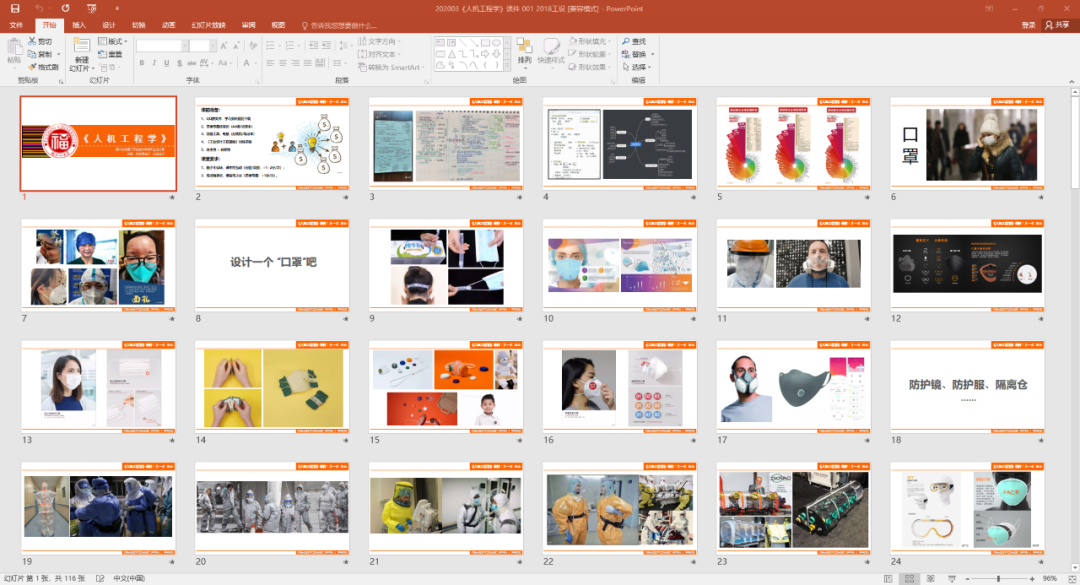
Task: Click the Shape Outline (形状轮廓) button
Action: (x=589, y=54)
